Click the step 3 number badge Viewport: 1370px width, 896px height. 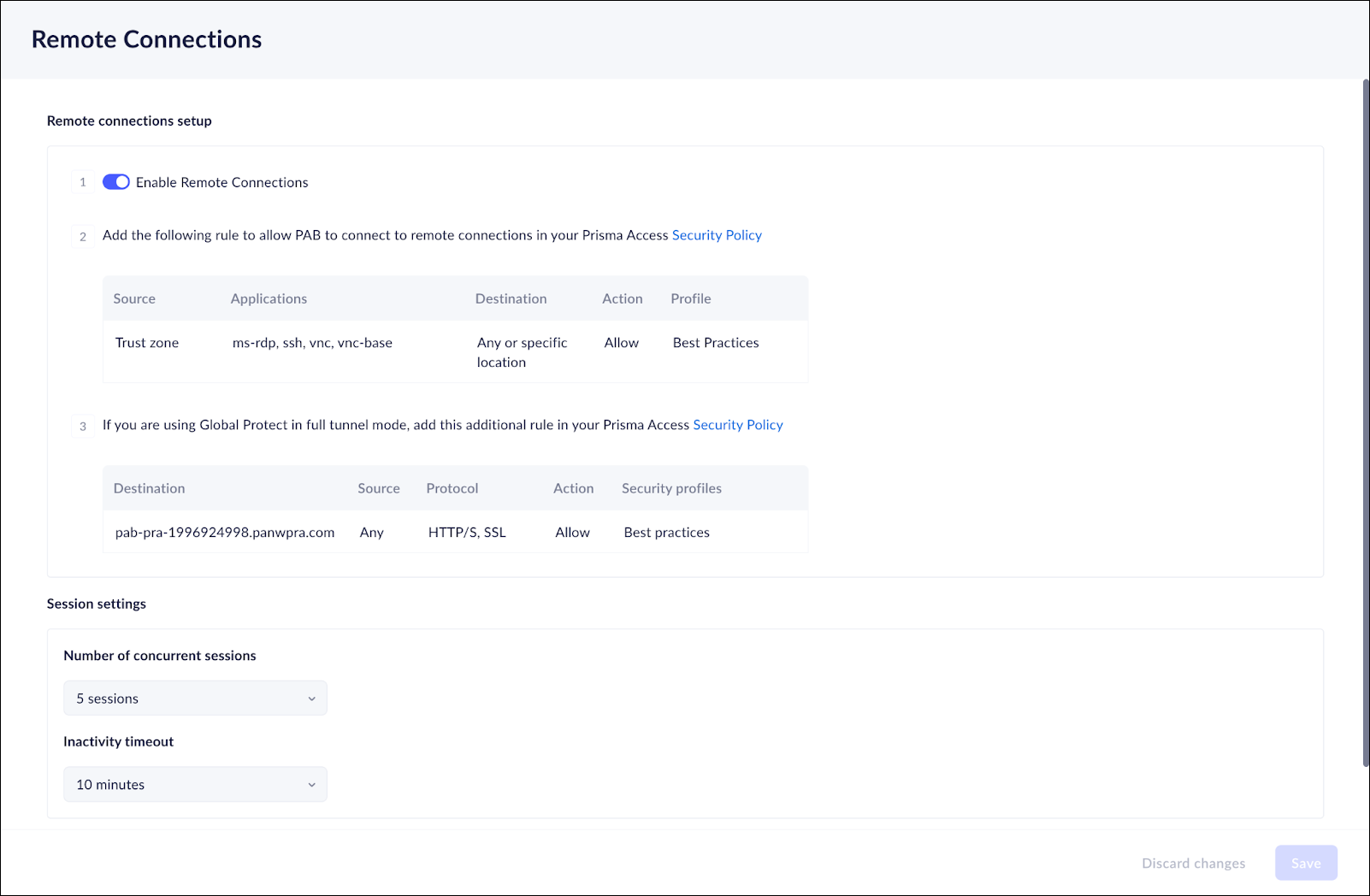[x=83, y=427]
